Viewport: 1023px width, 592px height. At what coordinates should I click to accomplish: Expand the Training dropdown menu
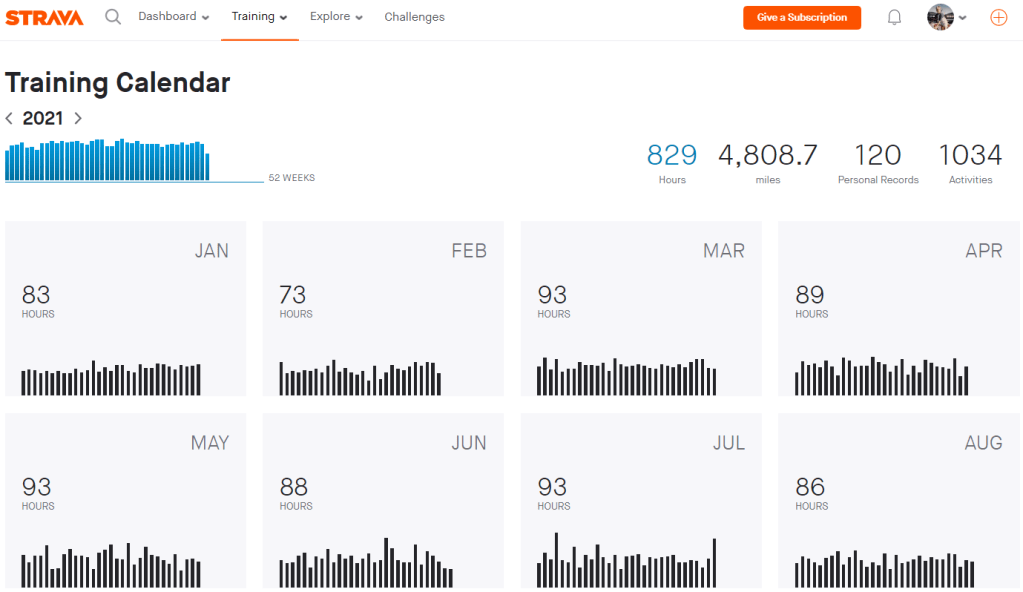[x=259, y=17]
